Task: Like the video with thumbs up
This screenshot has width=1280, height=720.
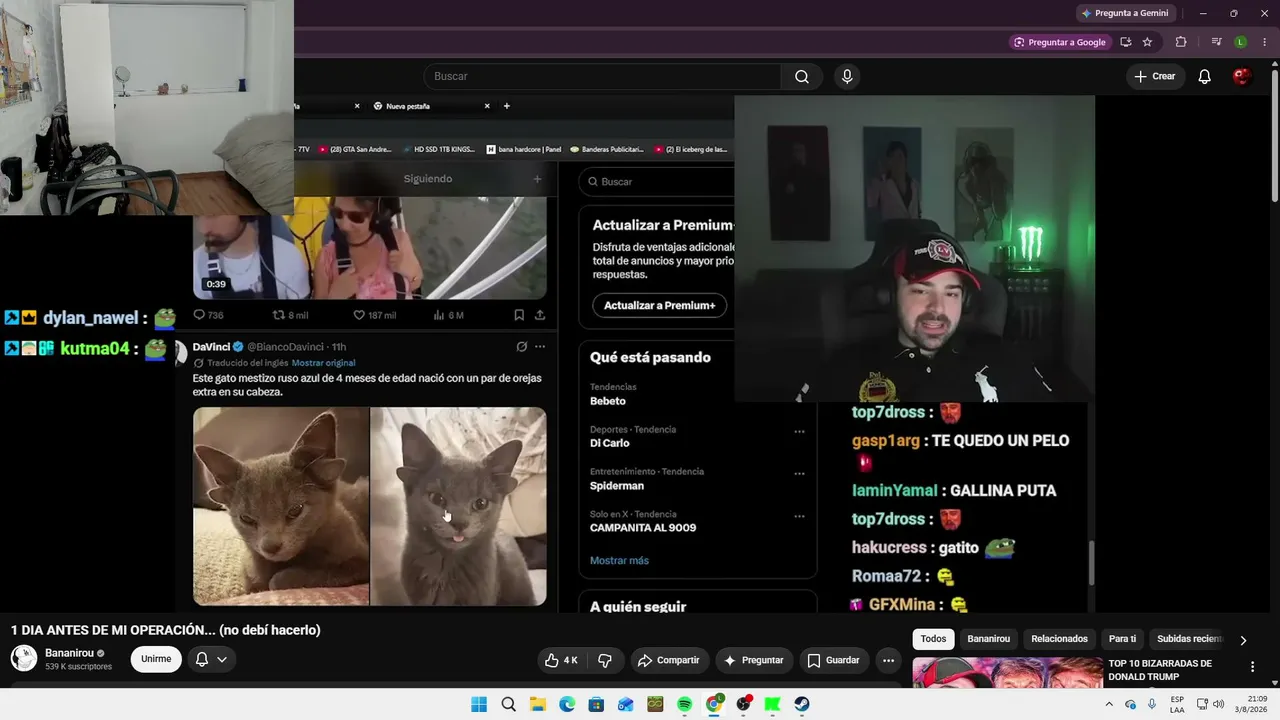Action: point(560,660)
